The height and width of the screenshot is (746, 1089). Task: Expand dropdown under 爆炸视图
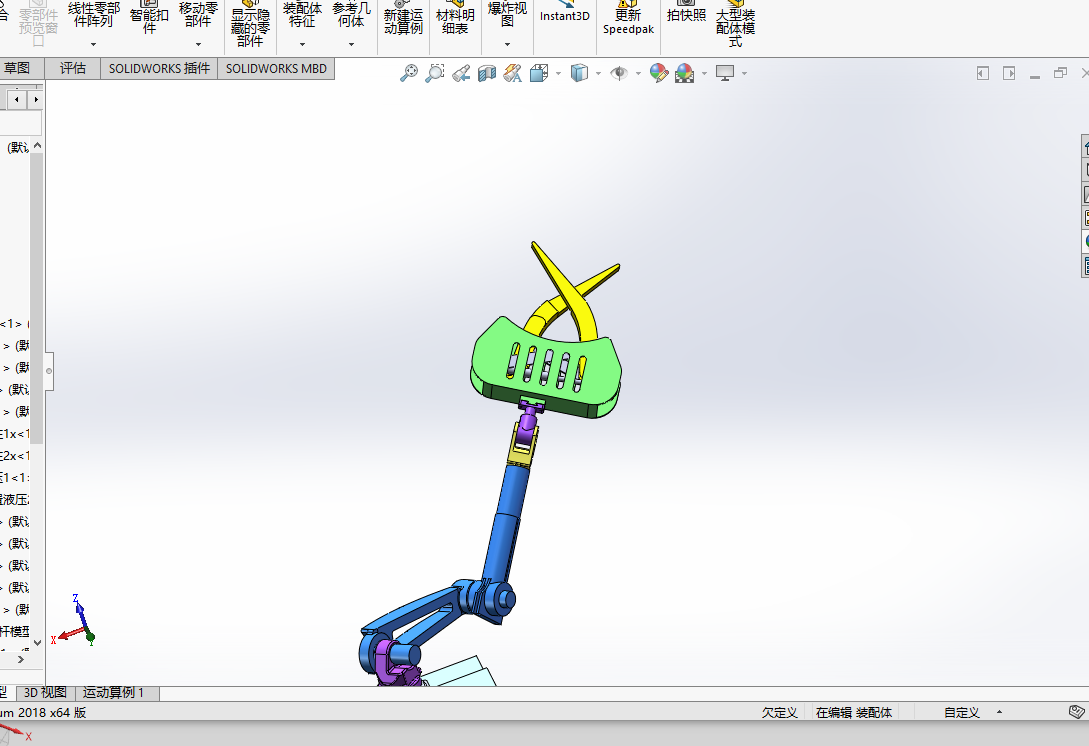pyautogui.click(x=508, y=44)
